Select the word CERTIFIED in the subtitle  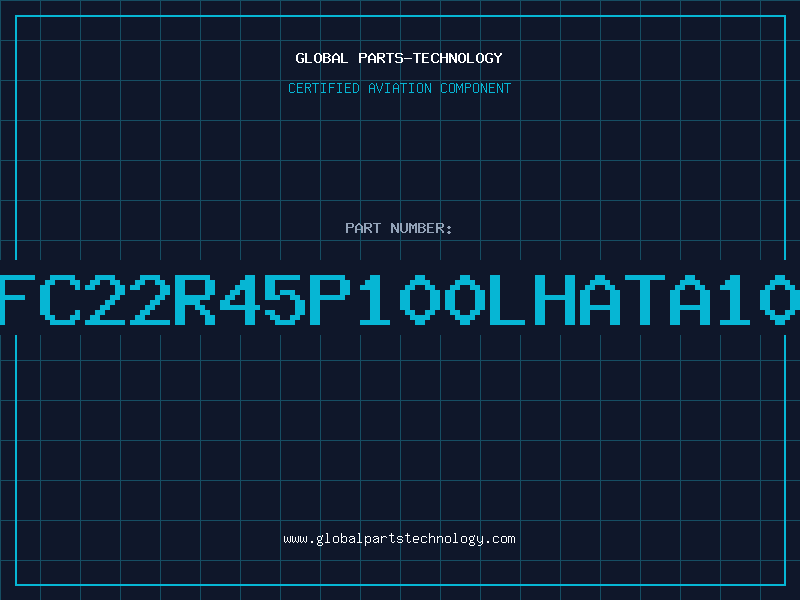pos(323,88)
